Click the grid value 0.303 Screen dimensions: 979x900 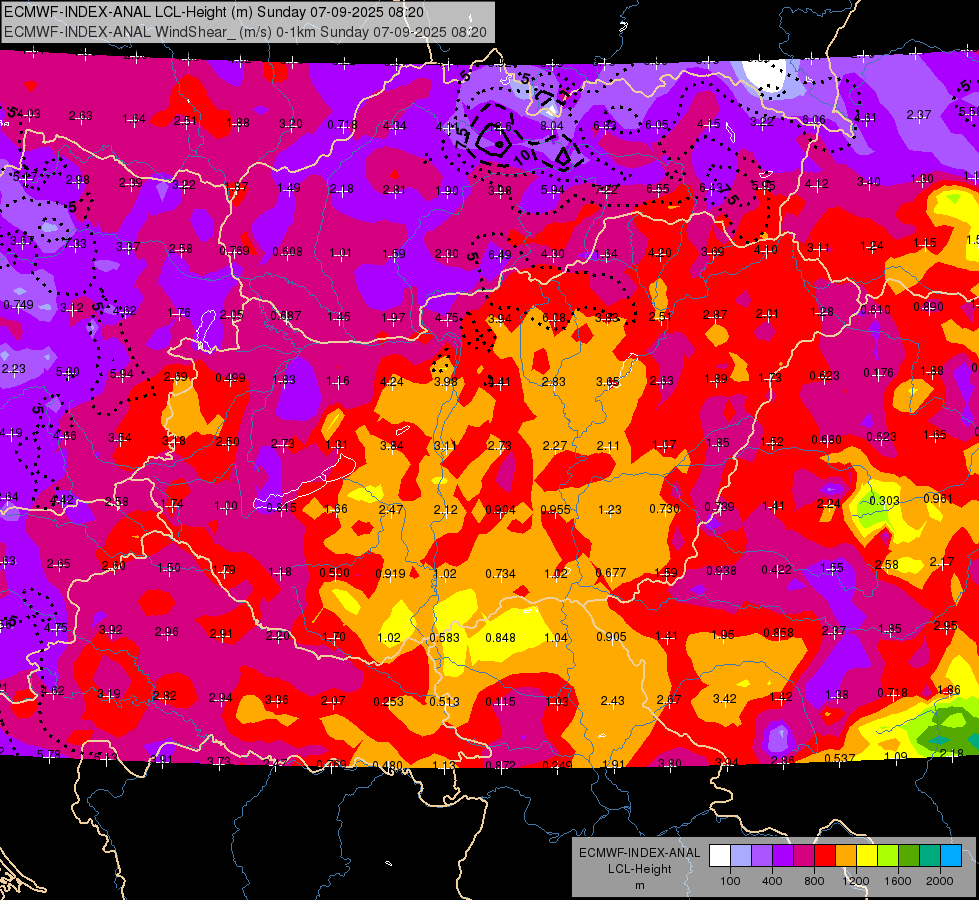[x=884, y=501]
